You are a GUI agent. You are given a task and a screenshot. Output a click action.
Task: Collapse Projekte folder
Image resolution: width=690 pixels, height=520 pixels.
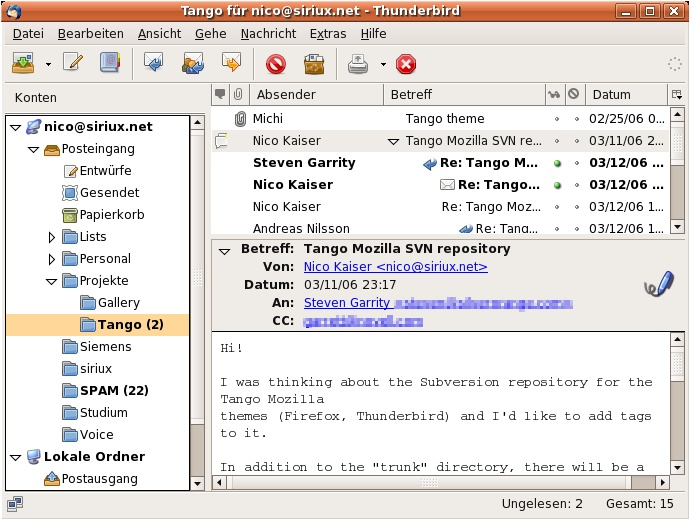(51, 282)
